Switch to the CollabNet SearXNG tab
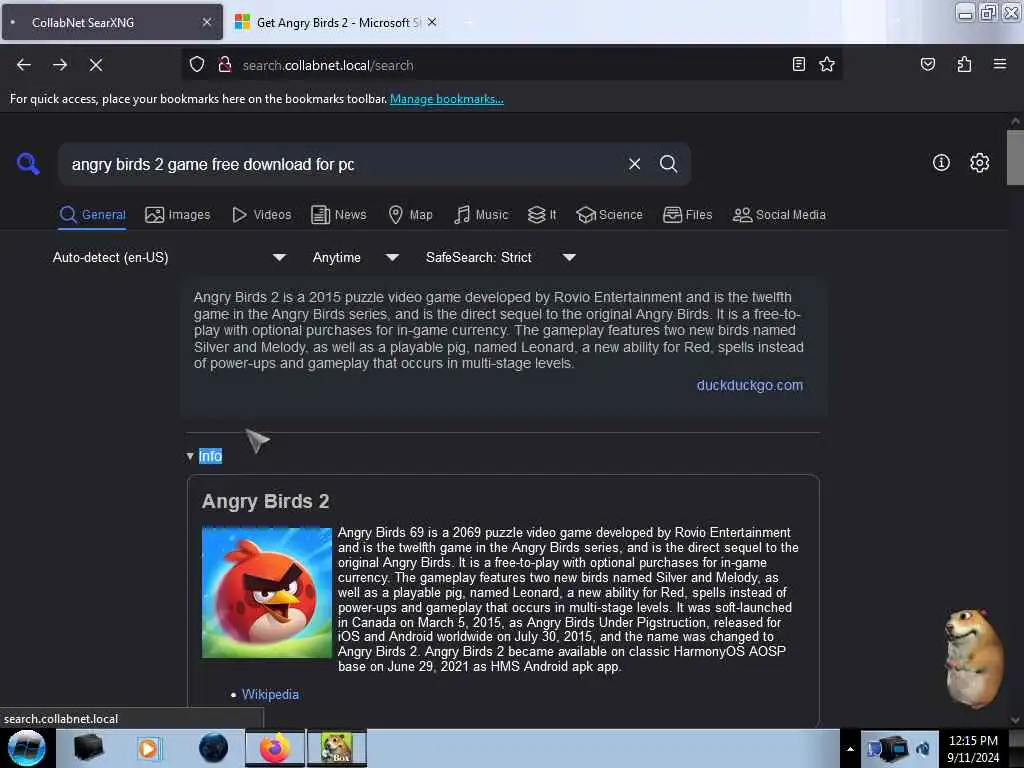The image size is (1024, 768). [x=112, y=22]
